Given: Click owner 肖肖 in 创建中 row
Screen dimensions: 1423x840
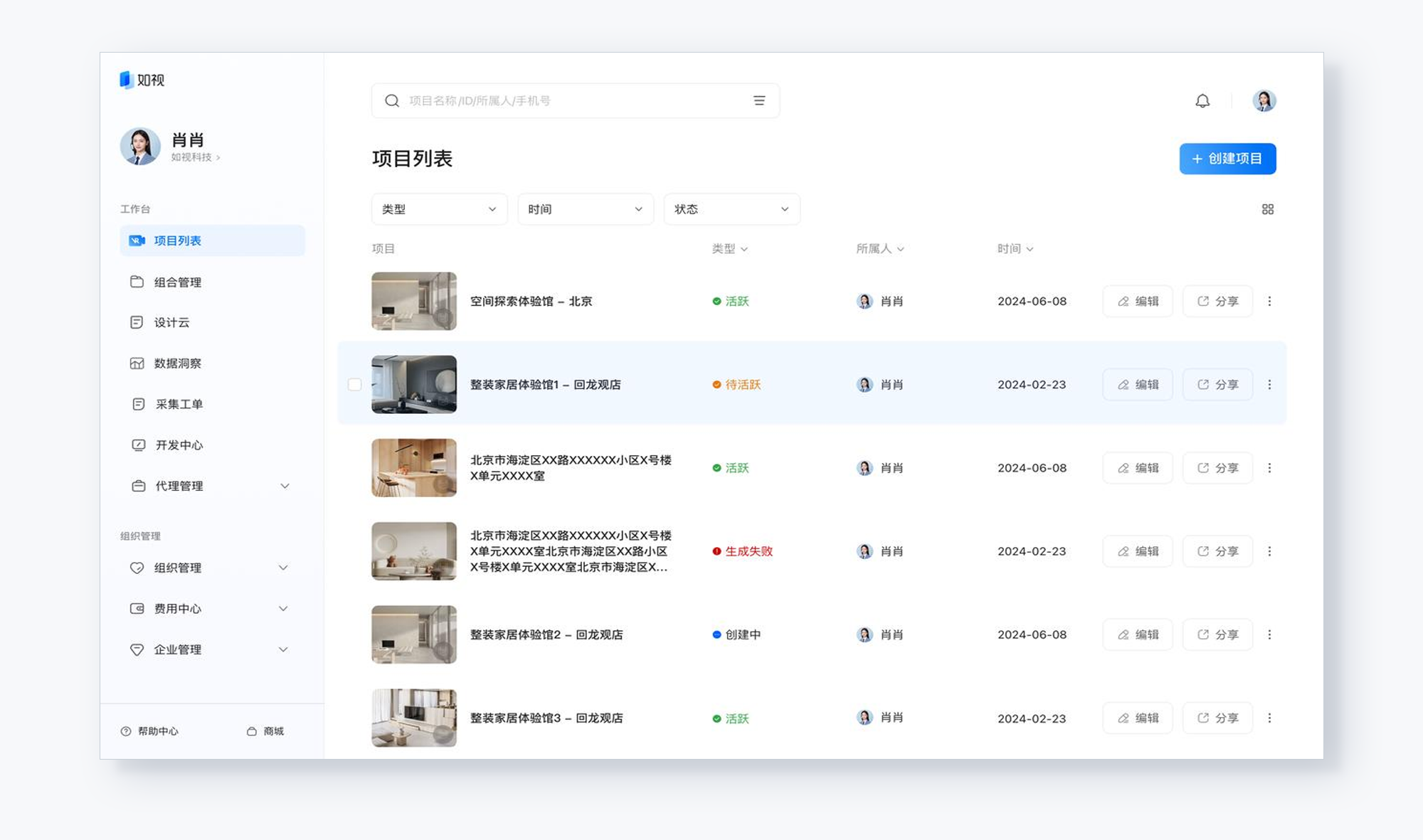Looking at the screenshot, I should coord(880,634).
